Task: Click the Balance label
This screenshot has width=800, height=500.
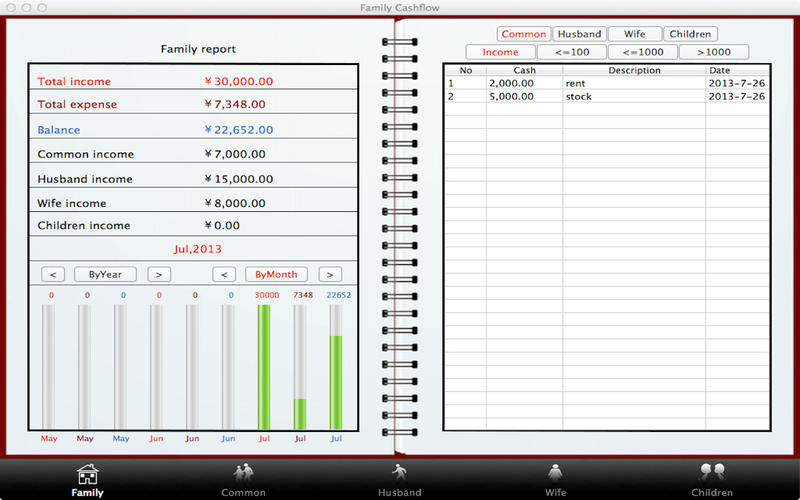Action: (59, 130)
